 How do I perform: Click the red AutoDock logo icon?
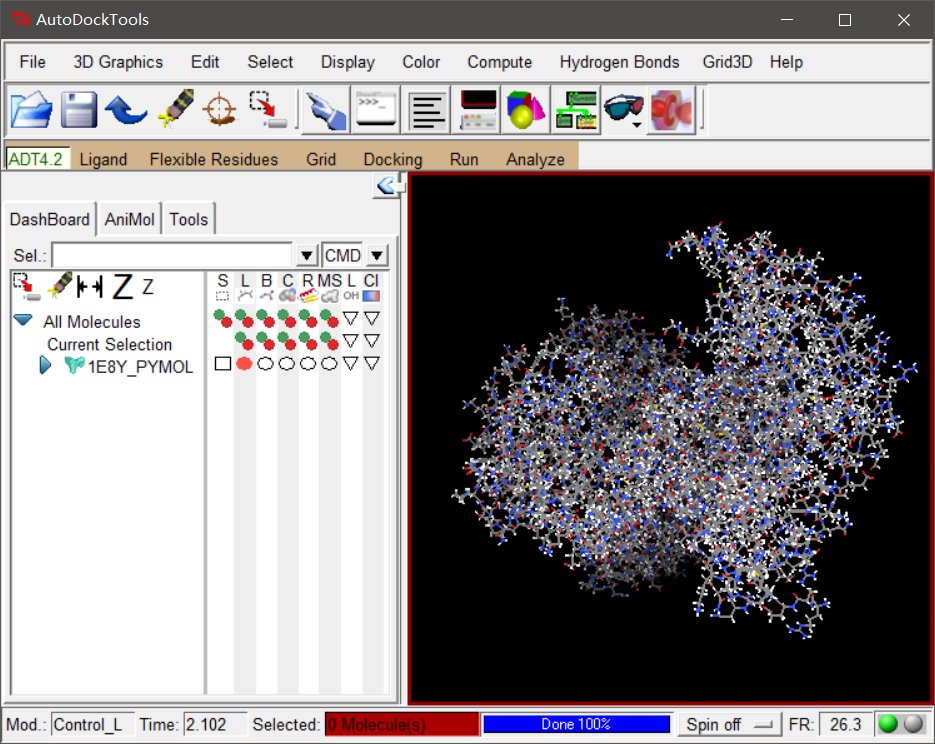tap(671, 110)
